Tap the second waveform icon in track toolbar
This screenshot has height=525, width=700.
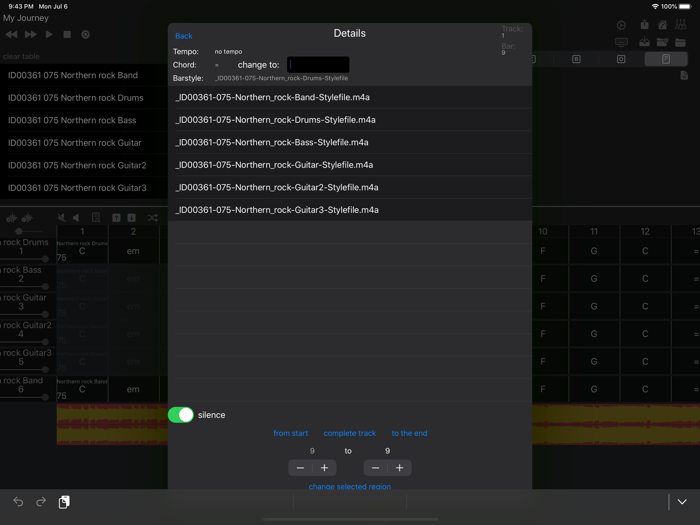click(27, 218)
